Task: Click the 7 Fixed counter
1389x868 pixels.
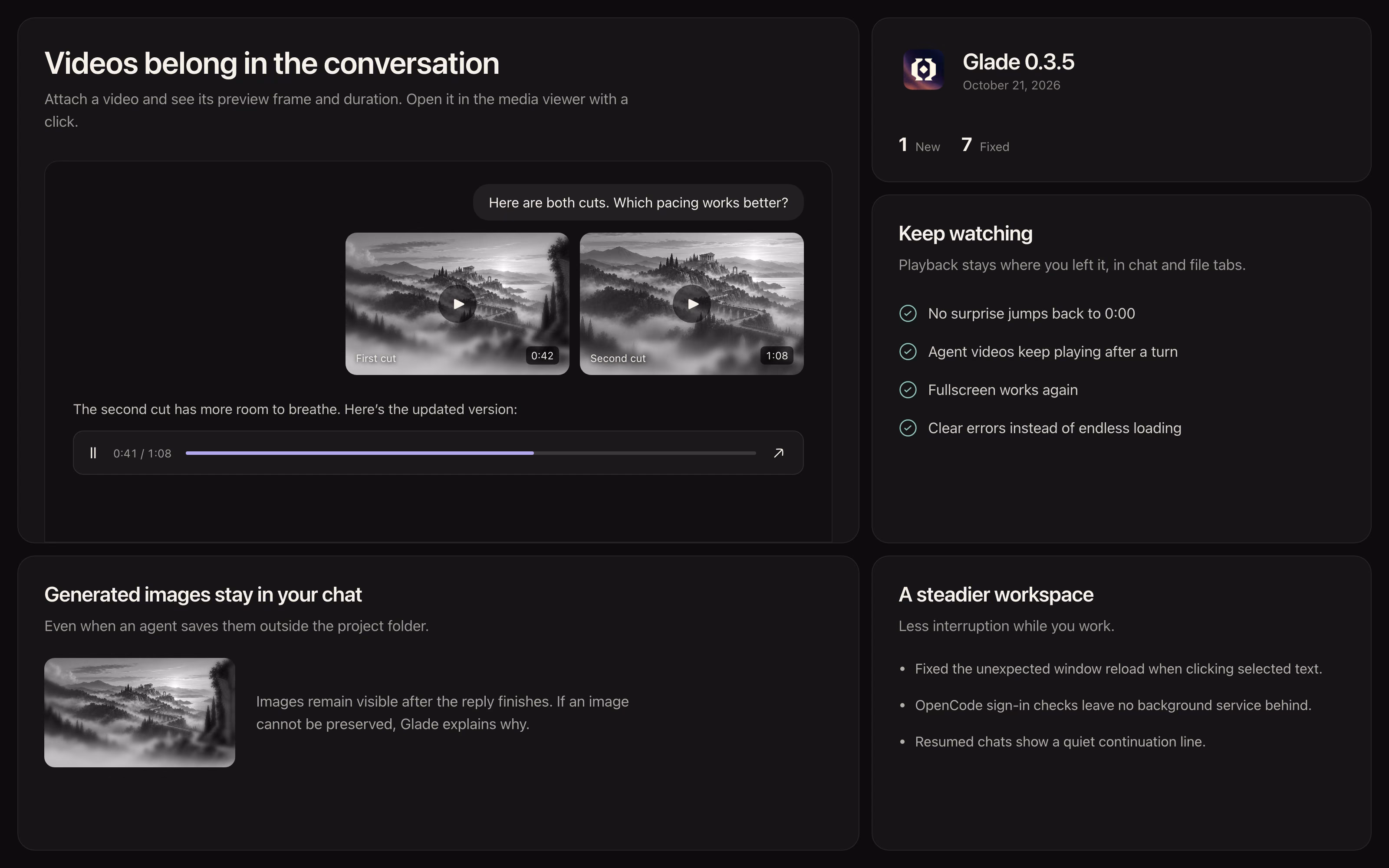Action: (x=985, y=145)
